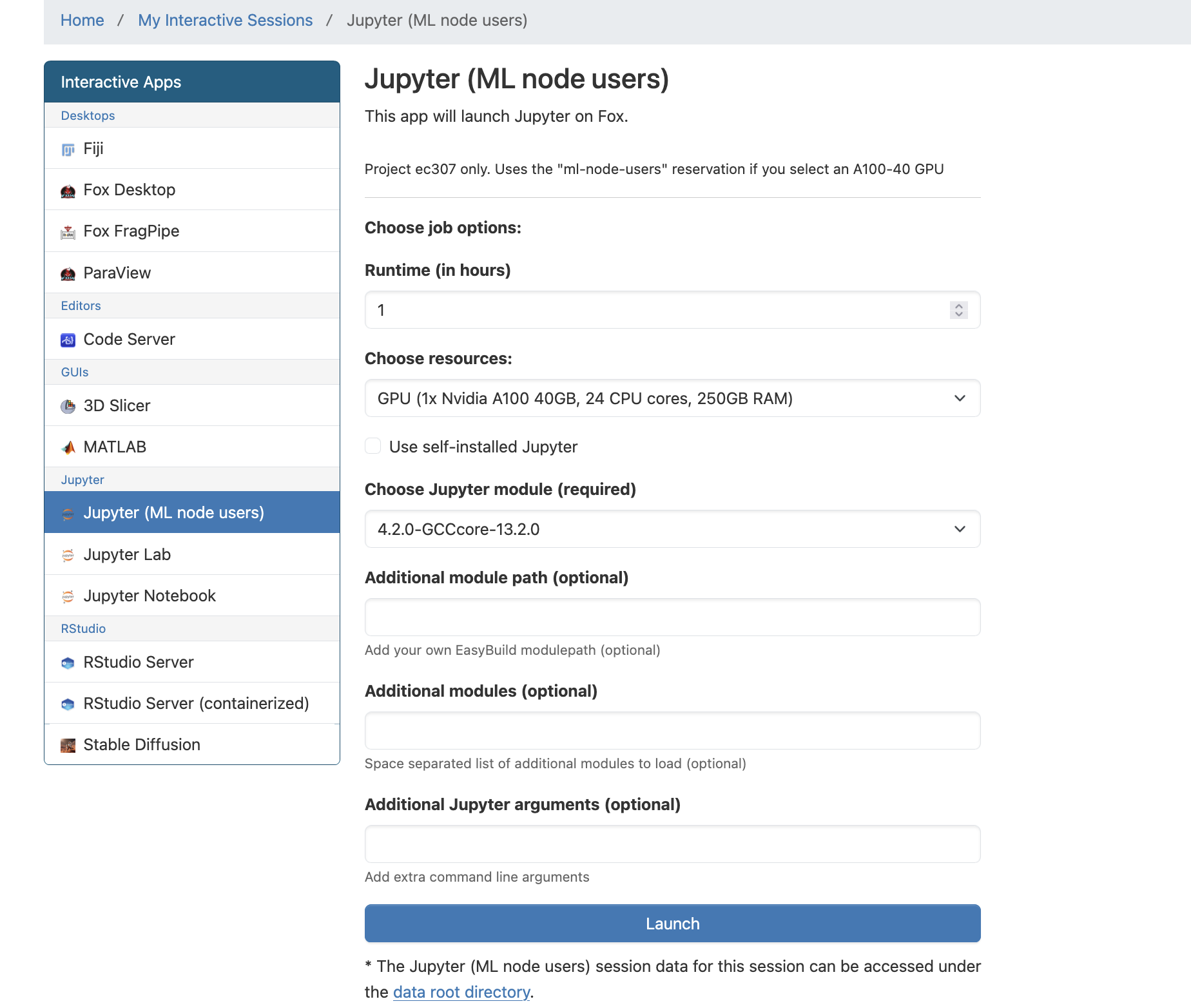Go to My Interactive Sessions breadcrumb

225,21
